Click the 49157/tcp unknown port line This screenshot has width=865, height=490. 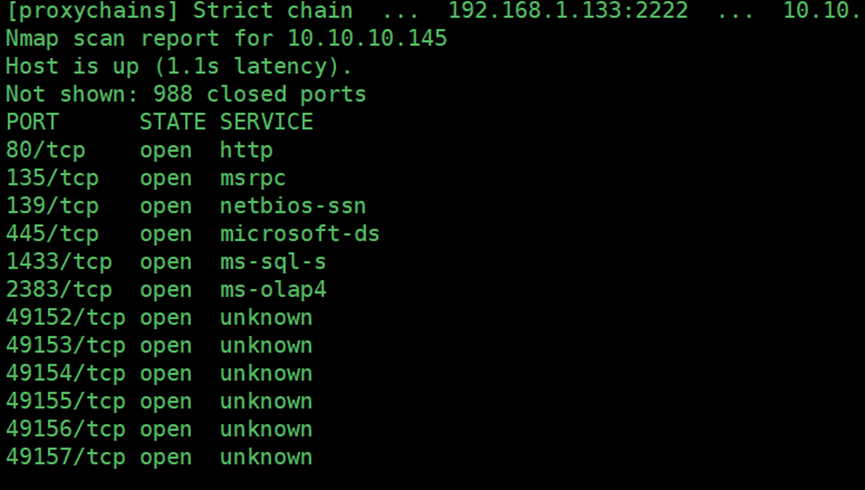tap(159, 457)
